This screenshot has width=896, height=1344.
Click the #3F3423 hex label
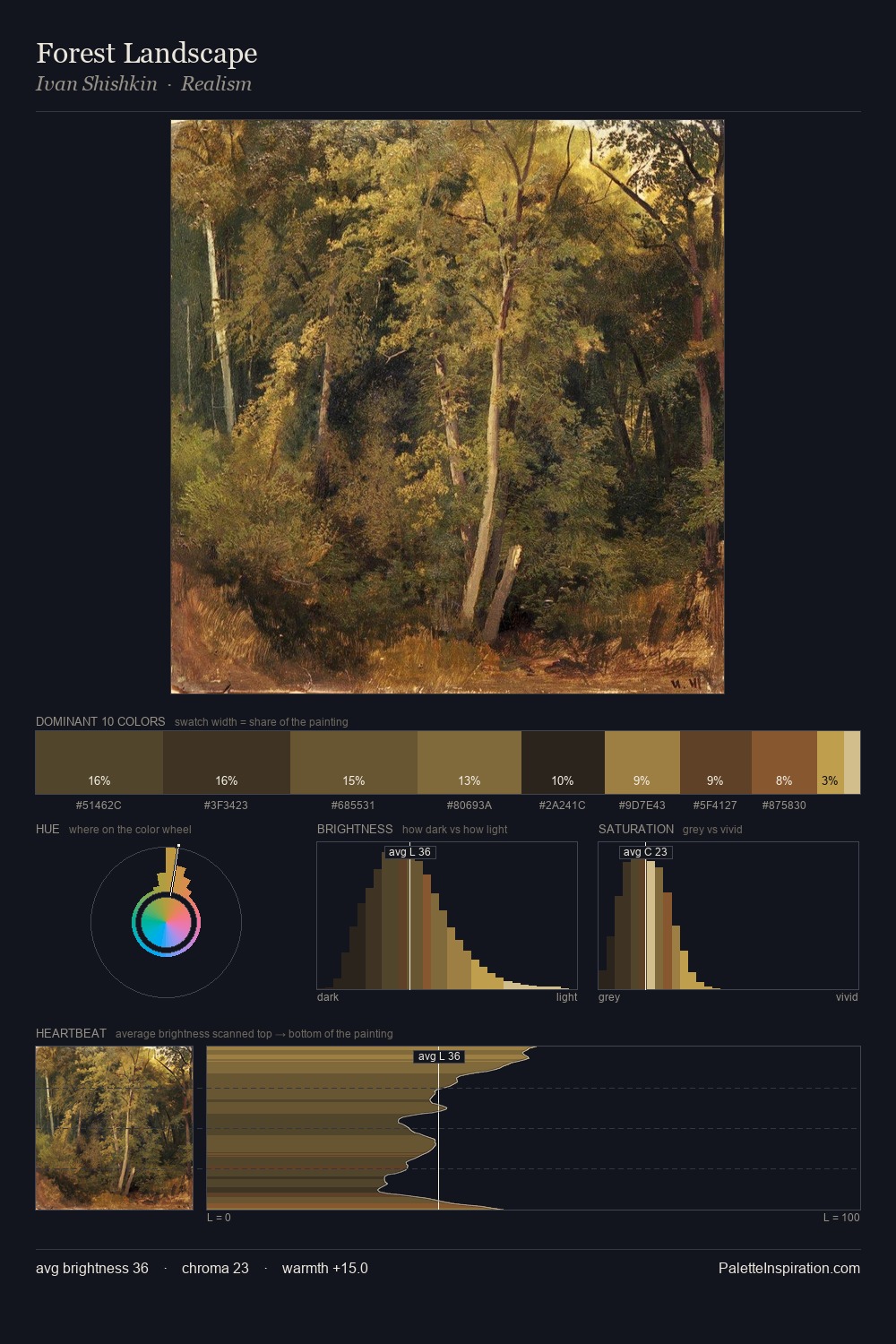pos(226,806)
